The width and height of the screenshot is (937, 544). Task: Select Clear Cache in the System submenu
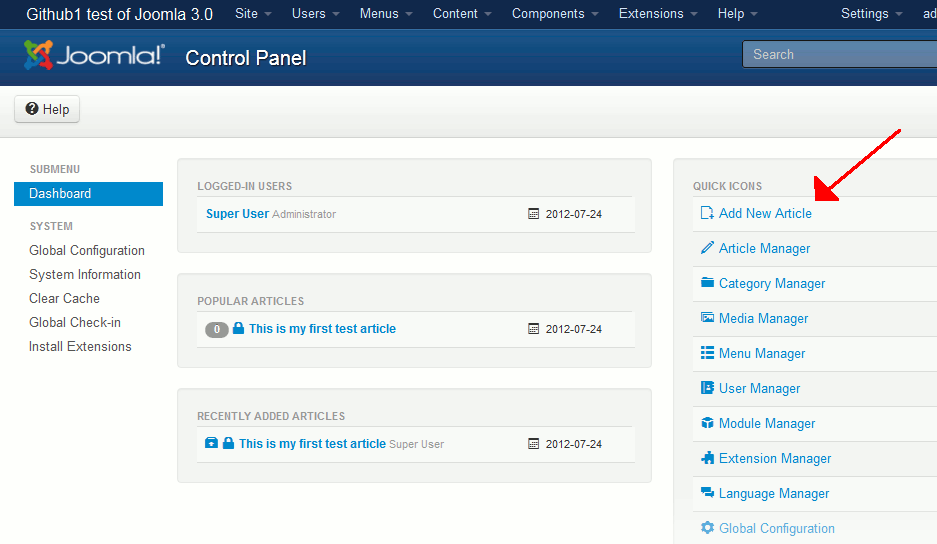(x=64, y=299)
